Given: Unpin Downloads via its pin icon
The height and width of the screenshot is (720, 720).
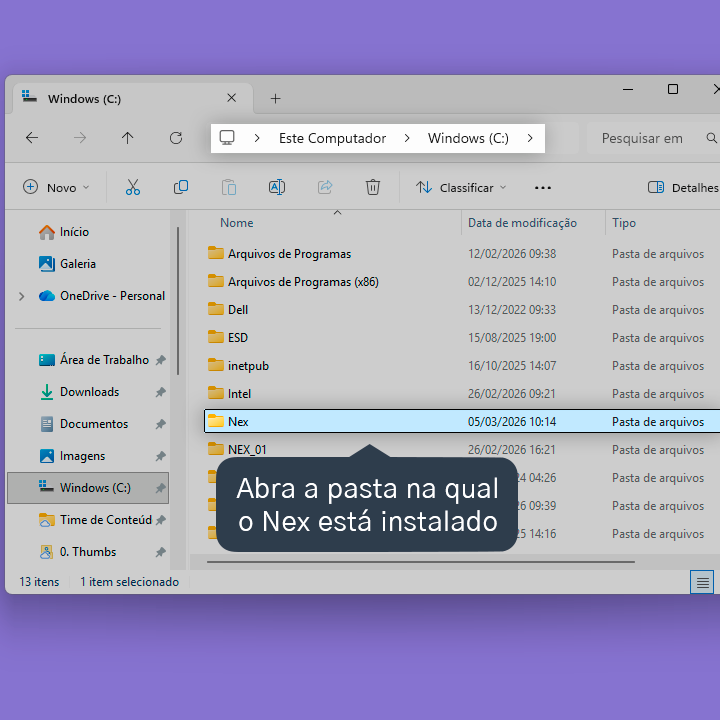Looking at the screenshot, I should (x=160, y=392).
